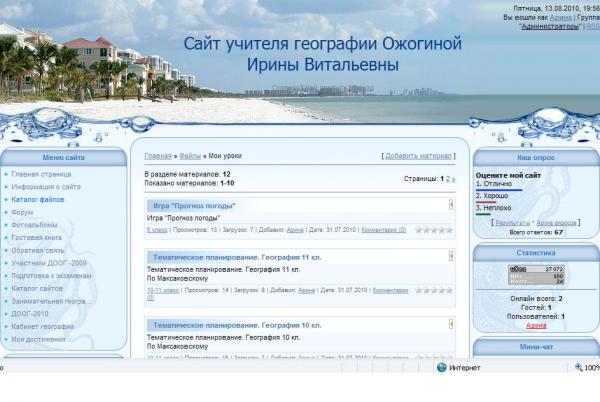Open Тематическое планирование. География 10 кл. title

point(237,326)
